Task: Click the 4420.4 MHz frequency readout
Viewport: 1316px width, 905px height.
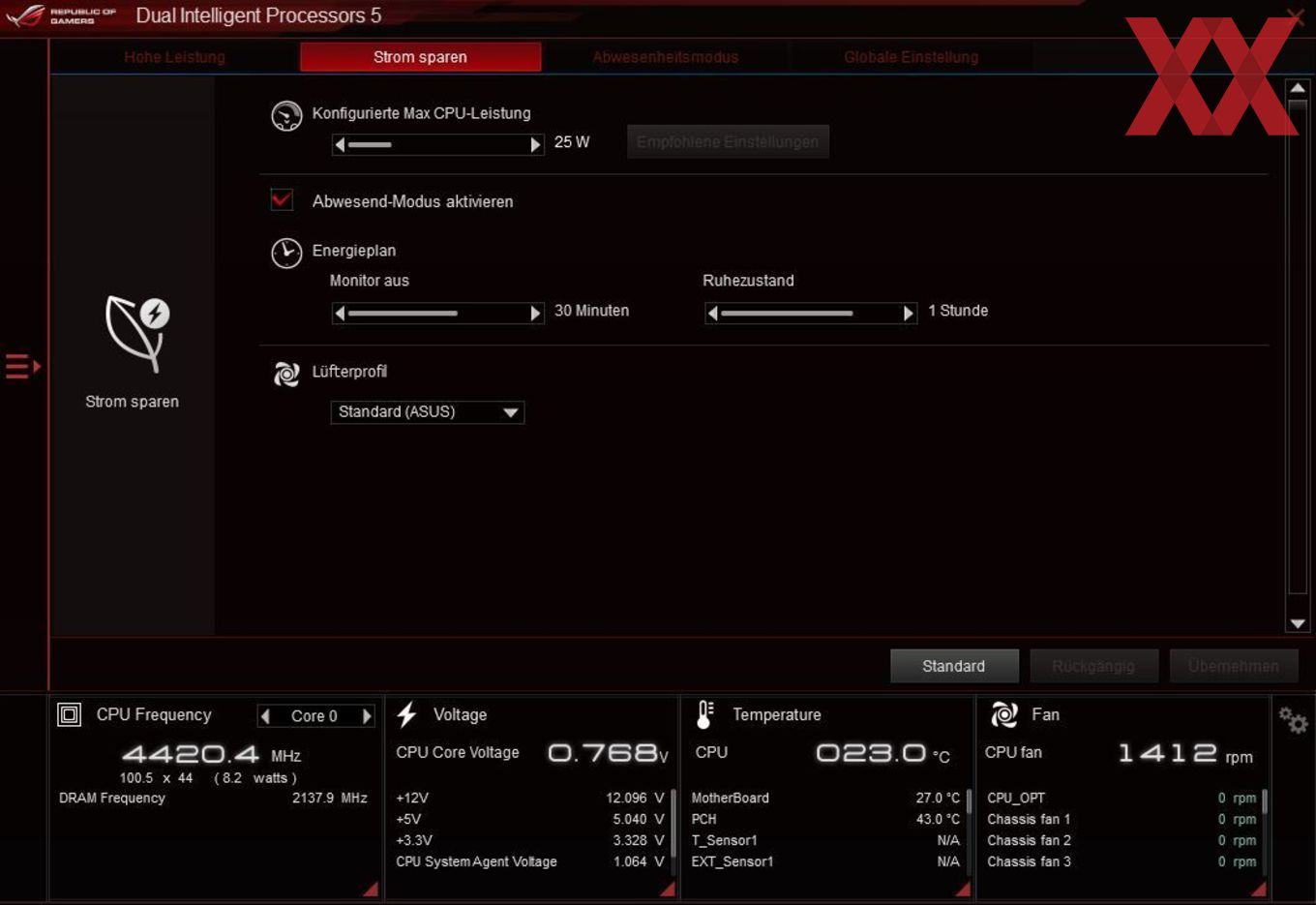Action: point(211,754)
